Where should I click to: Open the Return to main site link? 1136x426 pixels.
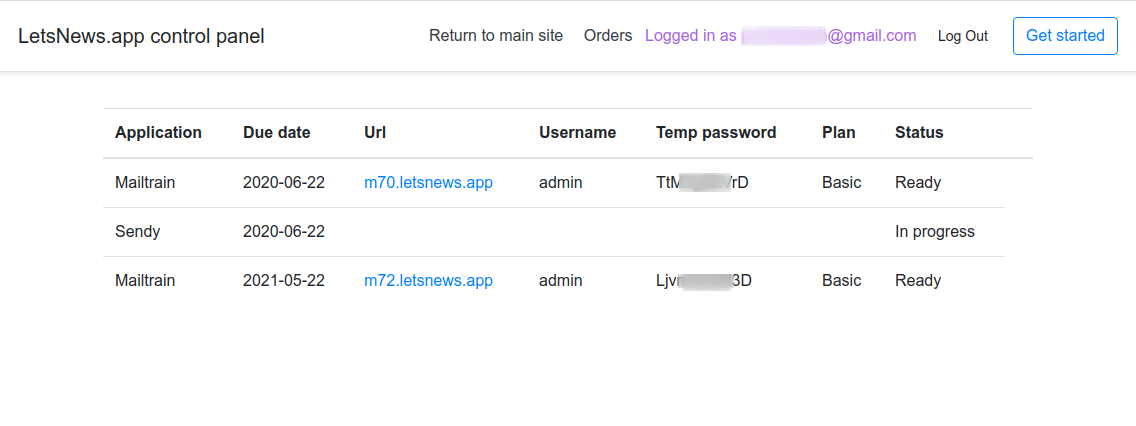point(496,36)
